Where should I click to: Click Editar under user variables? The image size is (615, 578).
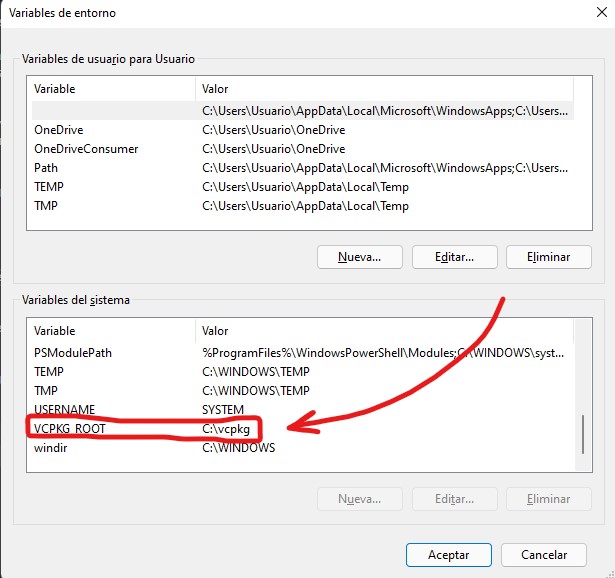coord(455,257)
